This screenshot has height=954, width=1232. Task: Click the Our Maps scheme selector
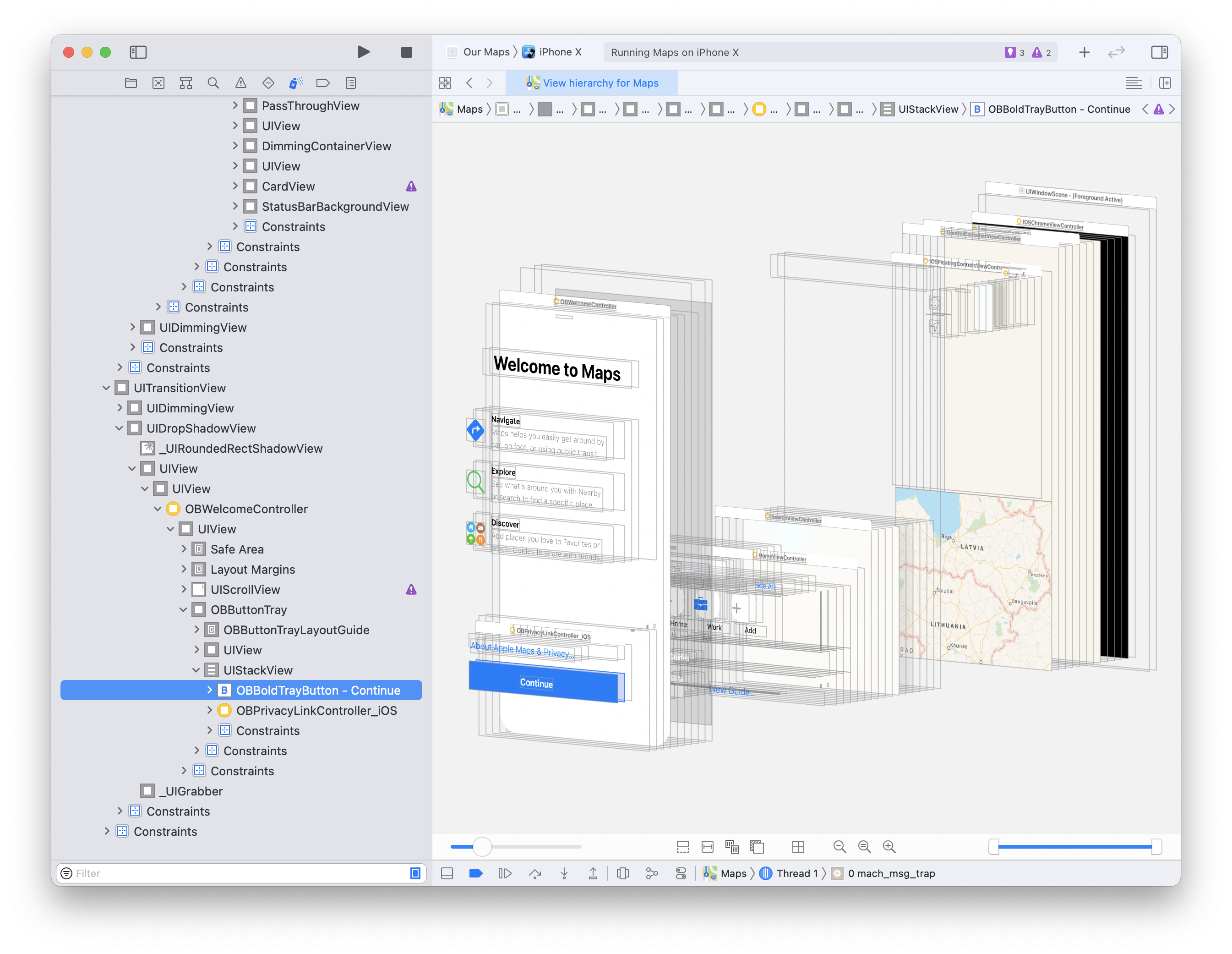(478, 52)
